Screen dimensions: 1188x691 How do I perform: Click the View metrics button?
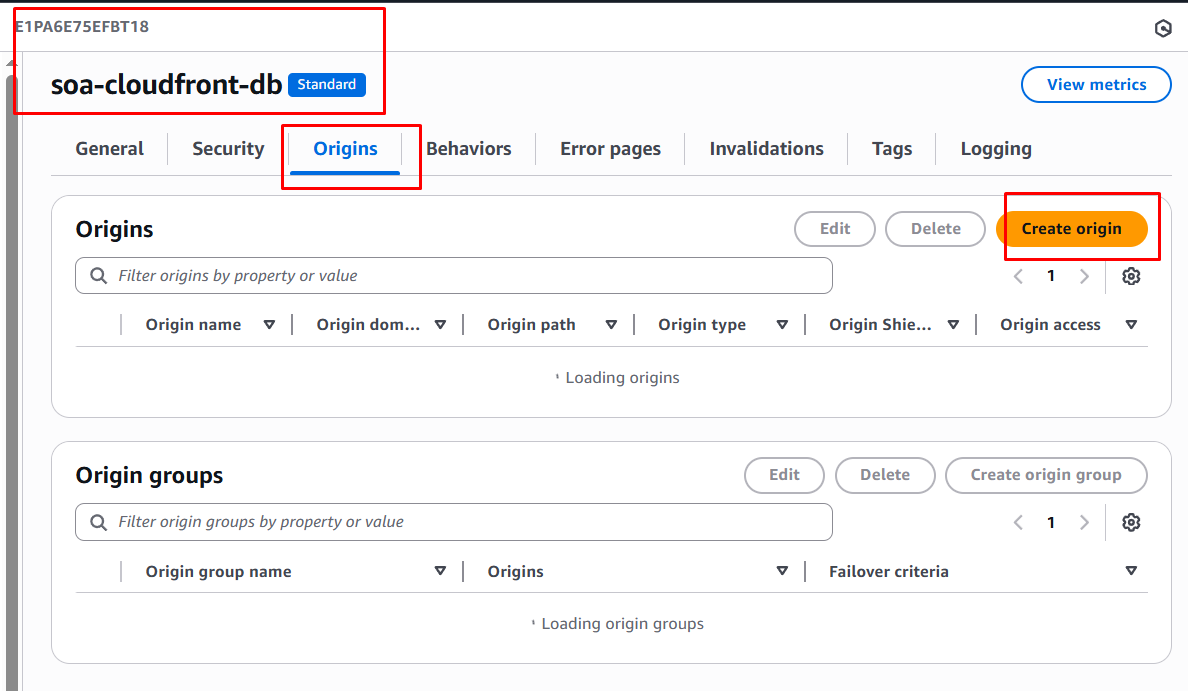click(1096, 85)
